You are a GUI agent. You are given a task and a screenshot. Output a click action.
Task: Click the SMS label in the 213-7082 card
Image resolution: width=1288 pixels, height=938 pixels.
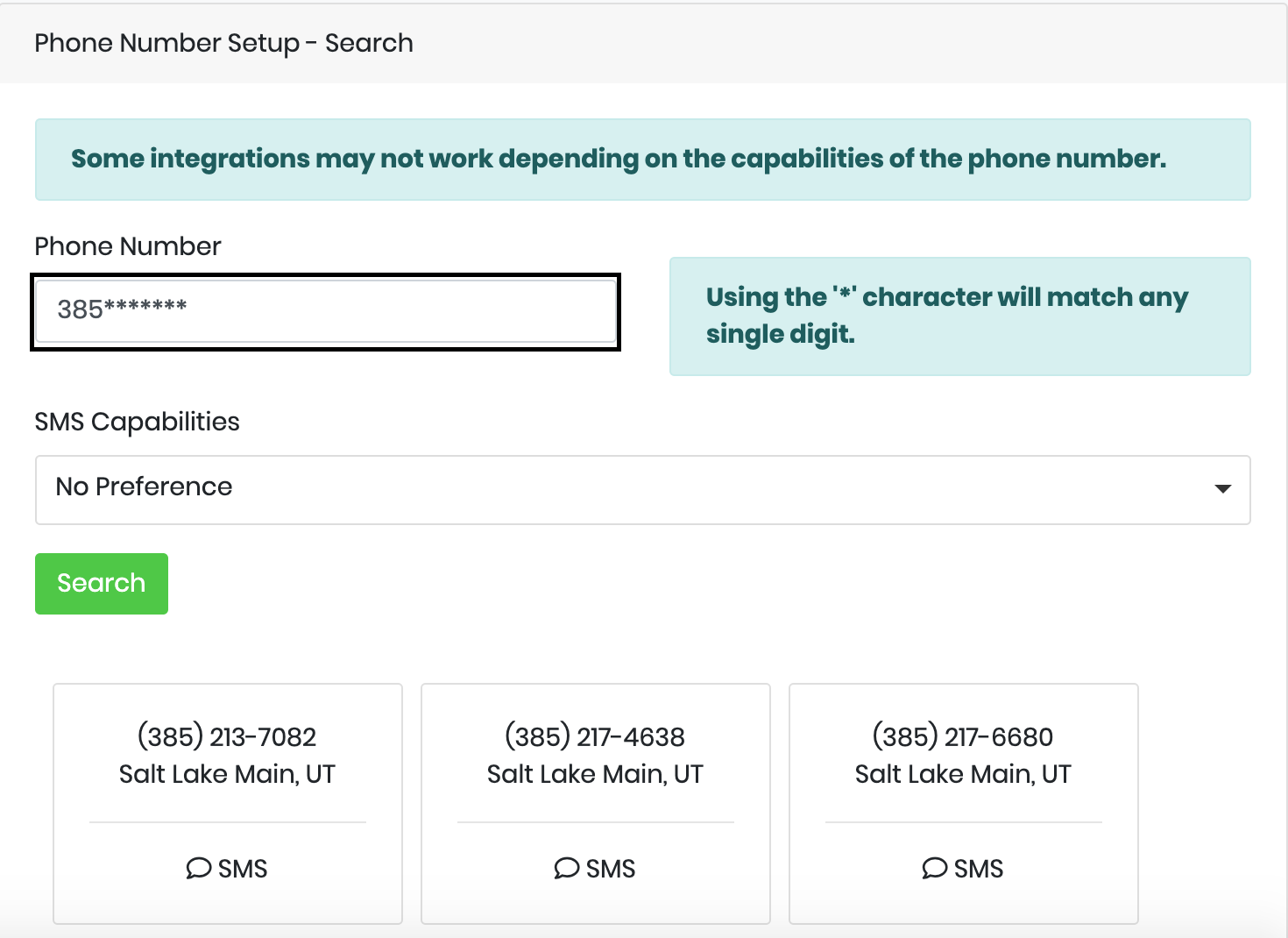(x=243, y=869)
